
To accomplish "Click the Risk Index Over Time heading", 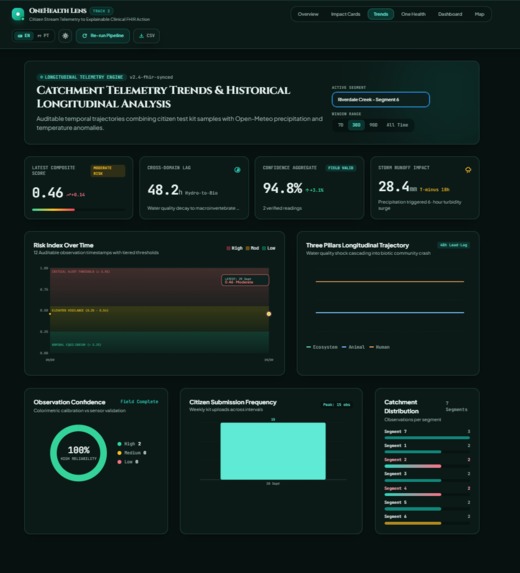I will pos(63,245).
